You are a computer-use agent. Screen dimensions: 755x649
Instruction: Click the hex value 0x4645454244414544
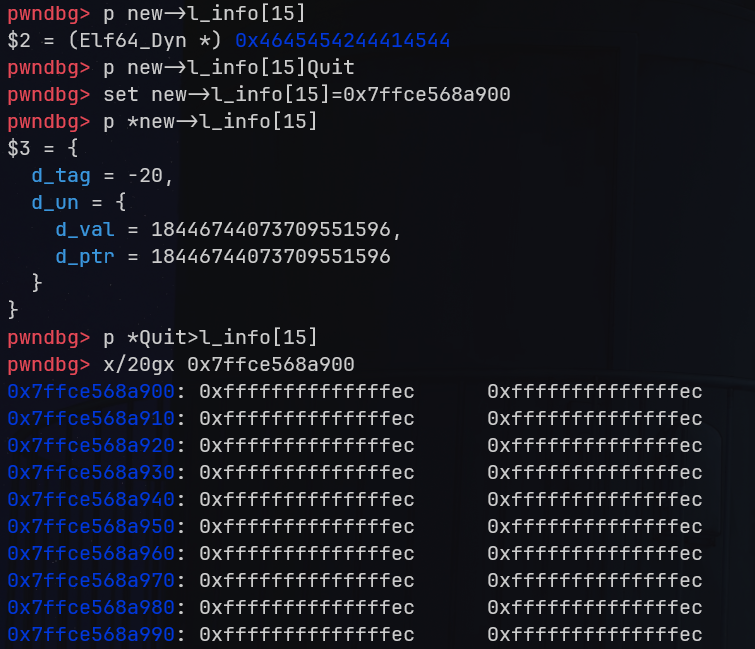pos(342,41)
